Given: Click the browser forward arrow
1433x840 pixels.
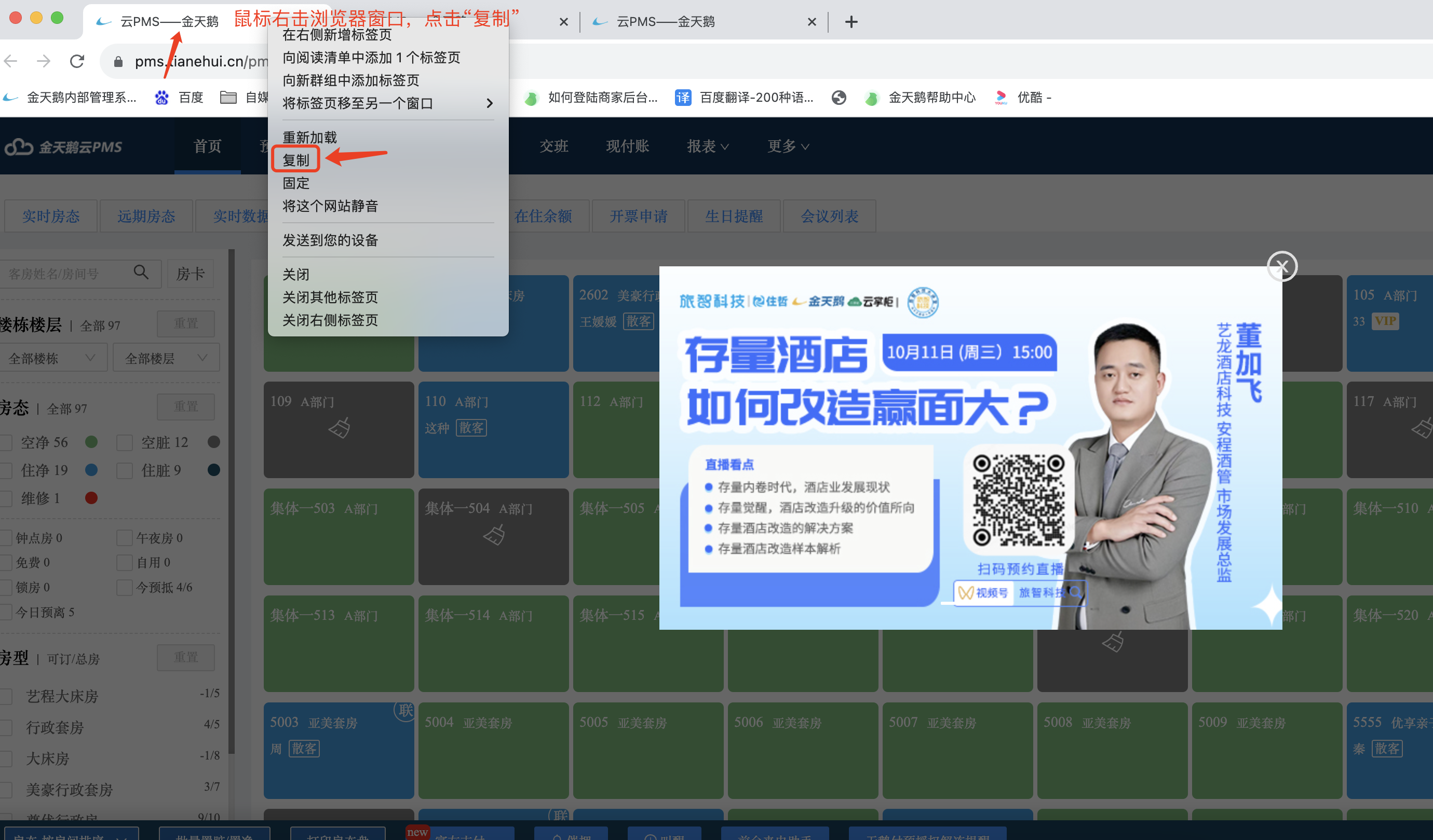Looking at the screenshot, I should pyautogui.click(x=44, y=61).
